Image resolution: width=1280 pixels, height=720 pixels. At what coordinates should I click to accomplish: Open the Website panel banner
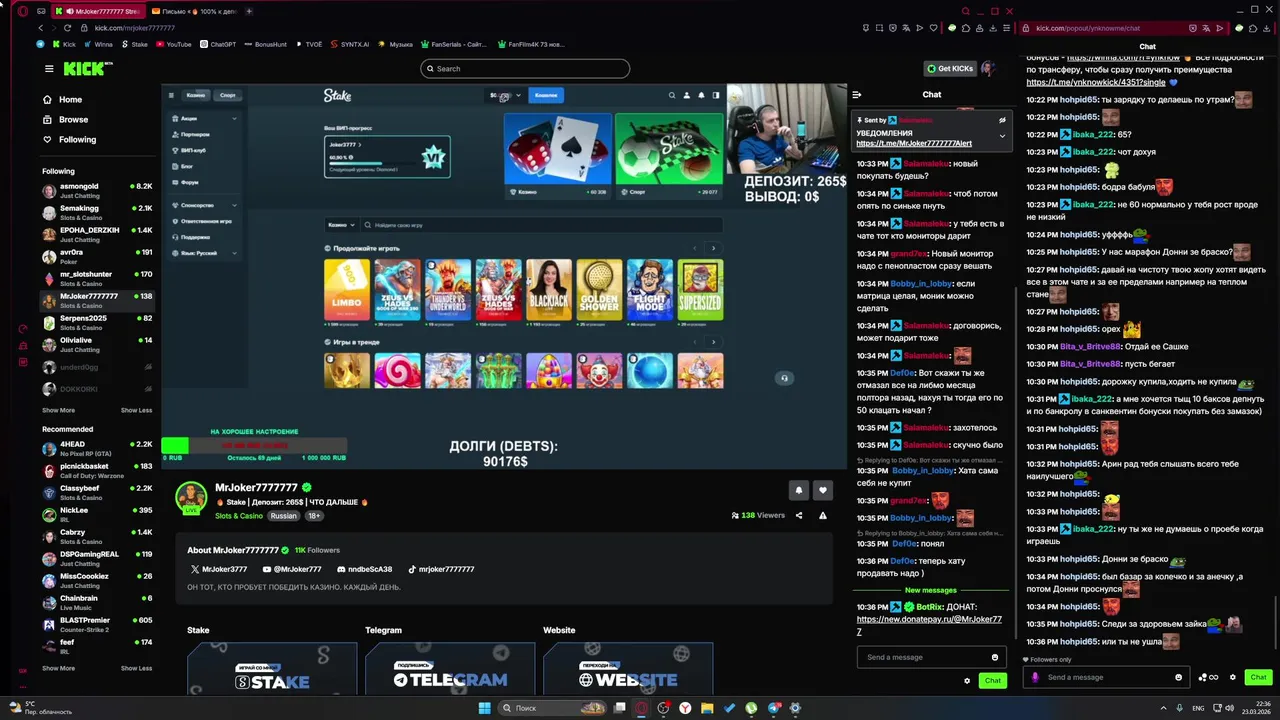[628, 668]
